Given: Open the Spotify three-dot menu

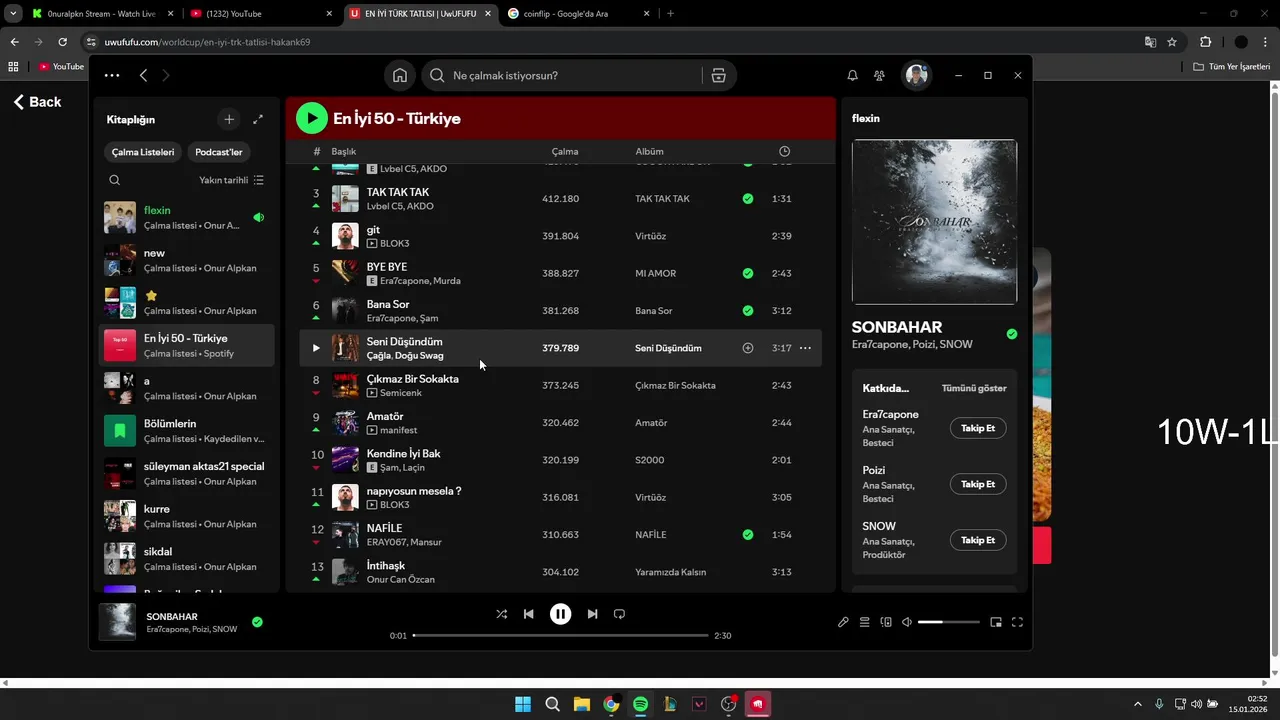Looking at the screenshot, I should [x=112, y=75].
